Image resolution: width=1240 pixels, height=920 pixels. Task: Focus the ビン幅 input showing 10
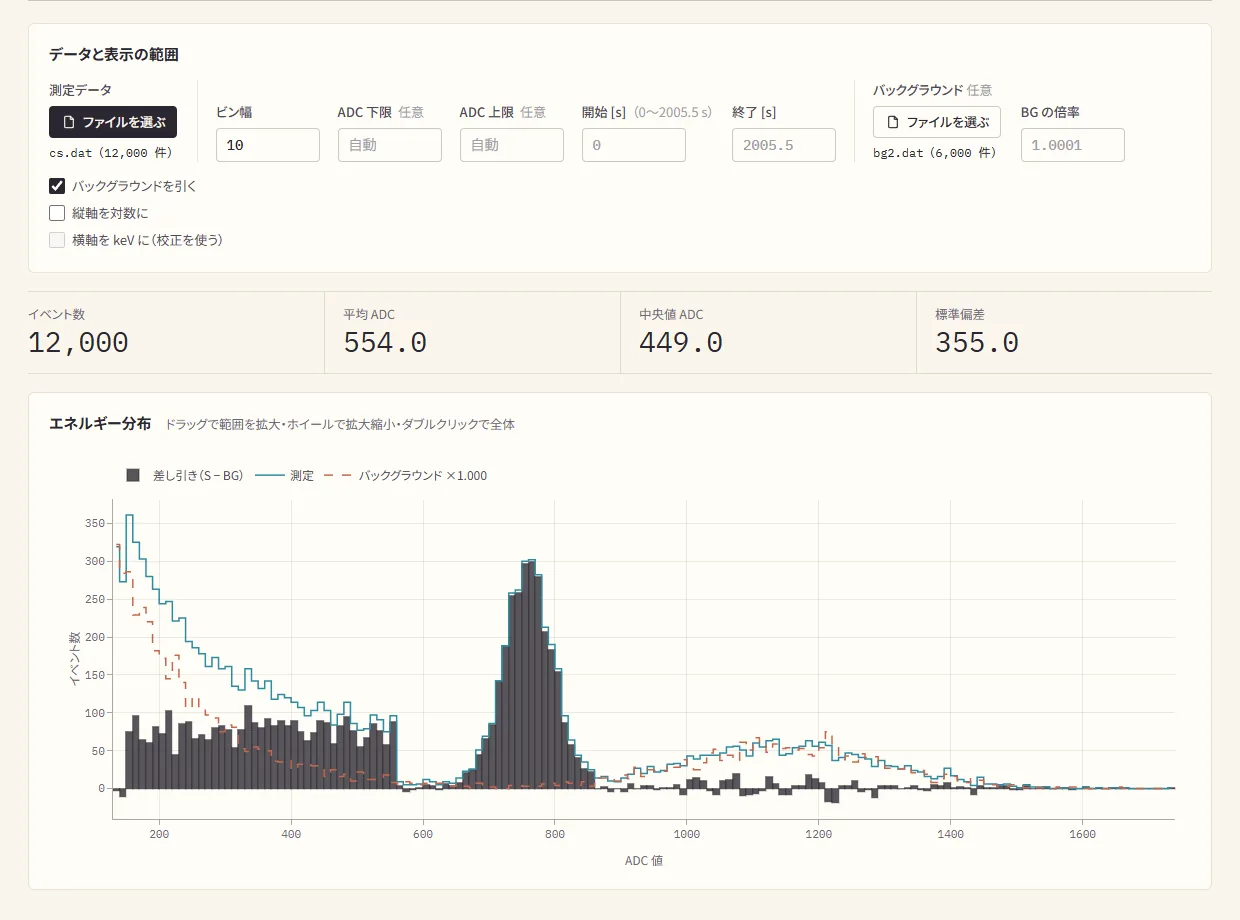[x=268, y=145]
